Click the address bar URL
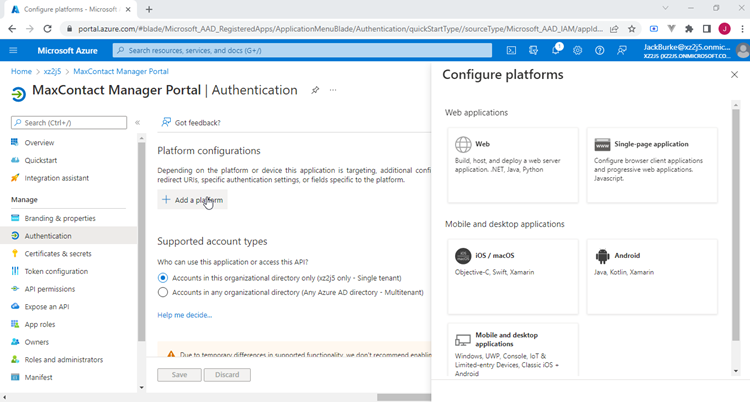The width and height of the screenshot is (750, 402). tap(340, 29)
